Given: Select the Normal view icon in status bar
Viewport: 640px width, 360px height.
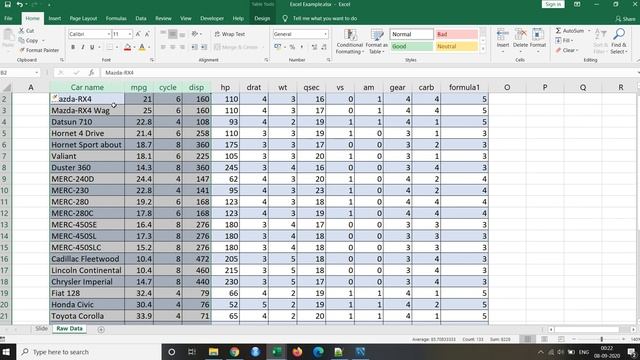Looking at the screenshot, I should coord(527,339).
